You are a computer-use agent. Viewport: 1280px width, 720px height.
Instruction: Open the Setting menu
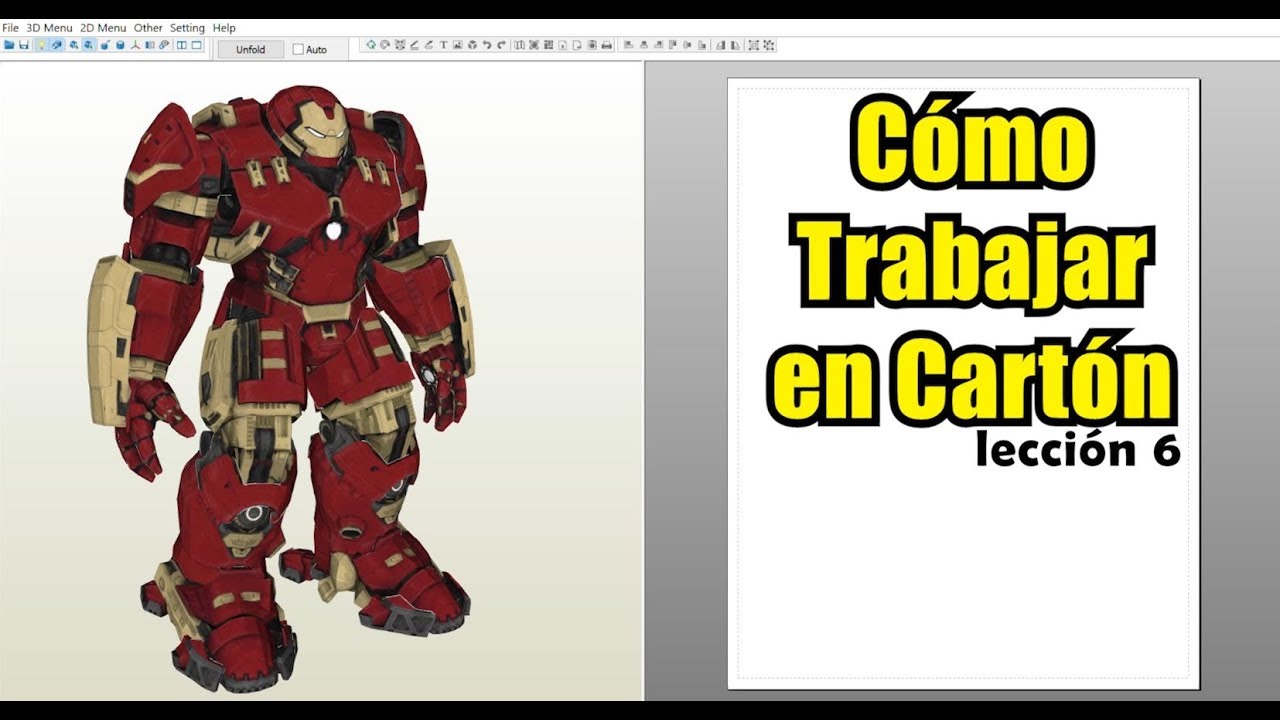(187, 28)
